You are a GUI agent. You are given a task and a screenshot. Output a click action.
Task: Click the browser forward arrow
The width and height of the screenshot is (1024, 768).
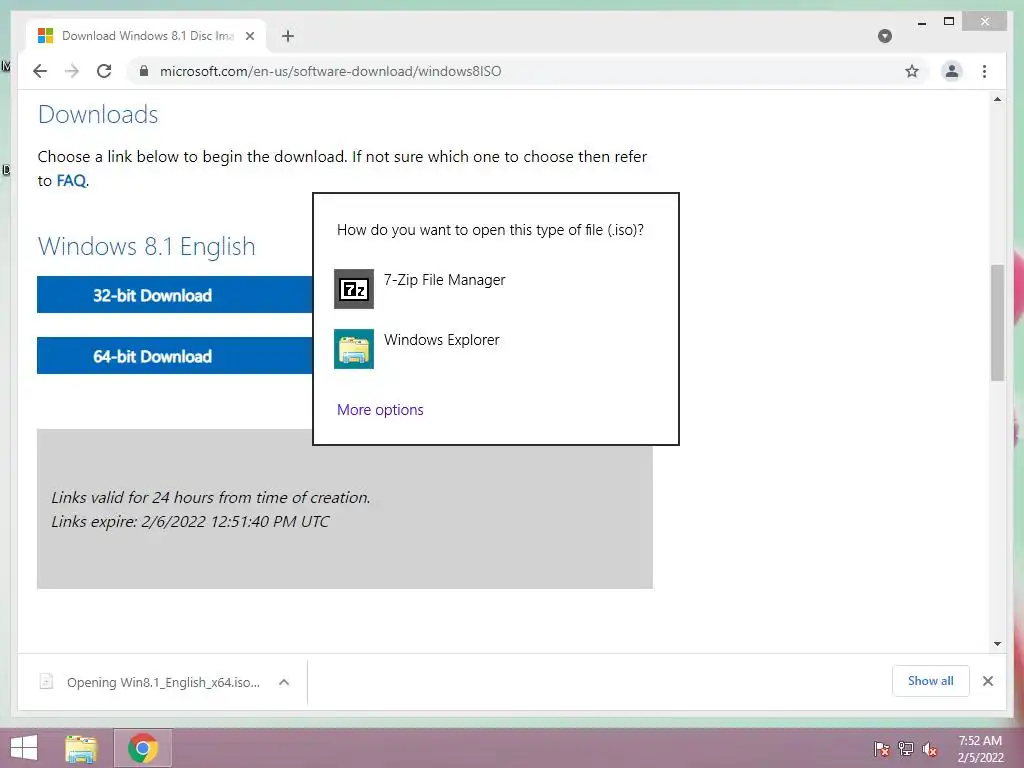(x=72, y=71)
